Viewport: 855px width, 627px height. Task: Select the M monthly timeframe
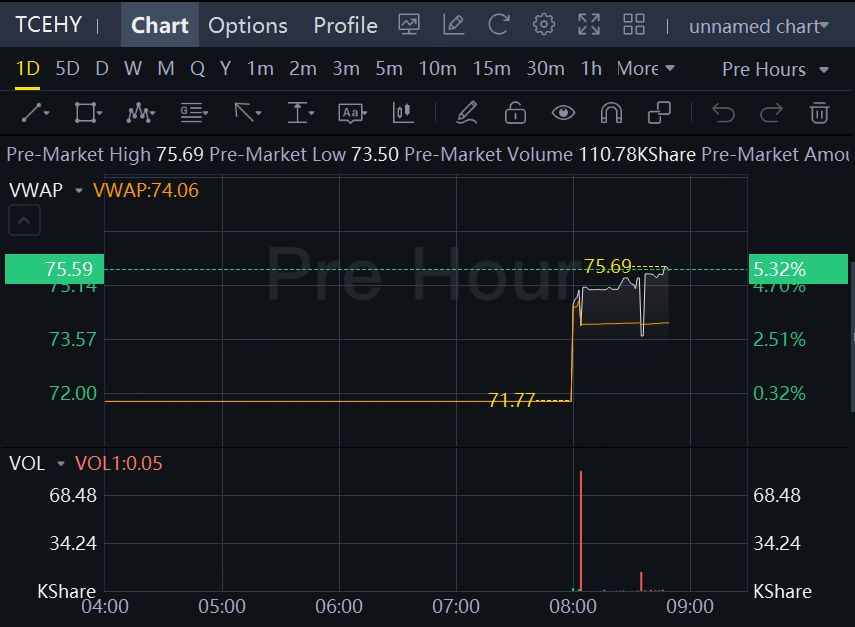166,69
